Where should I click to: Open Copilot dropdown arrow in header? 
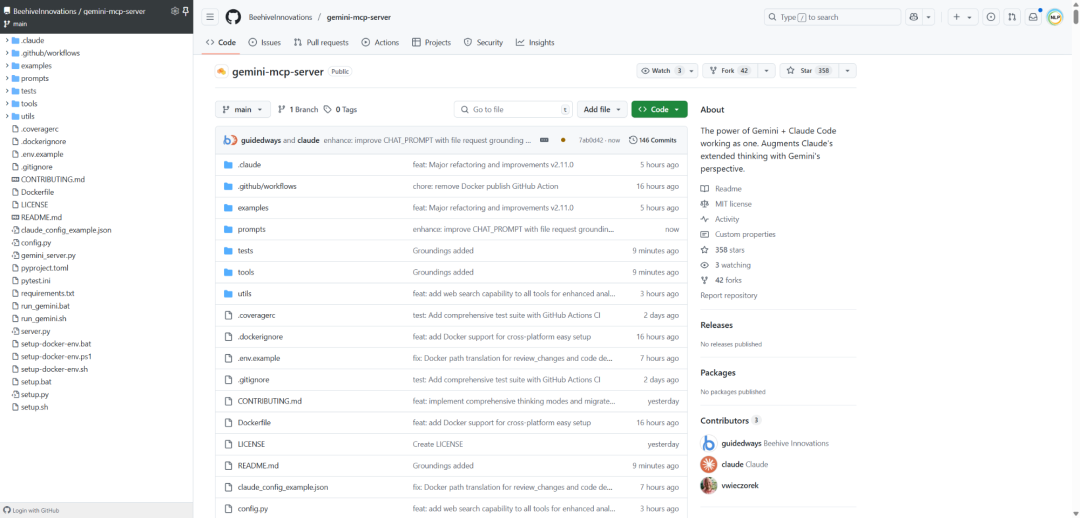(928, 17)
